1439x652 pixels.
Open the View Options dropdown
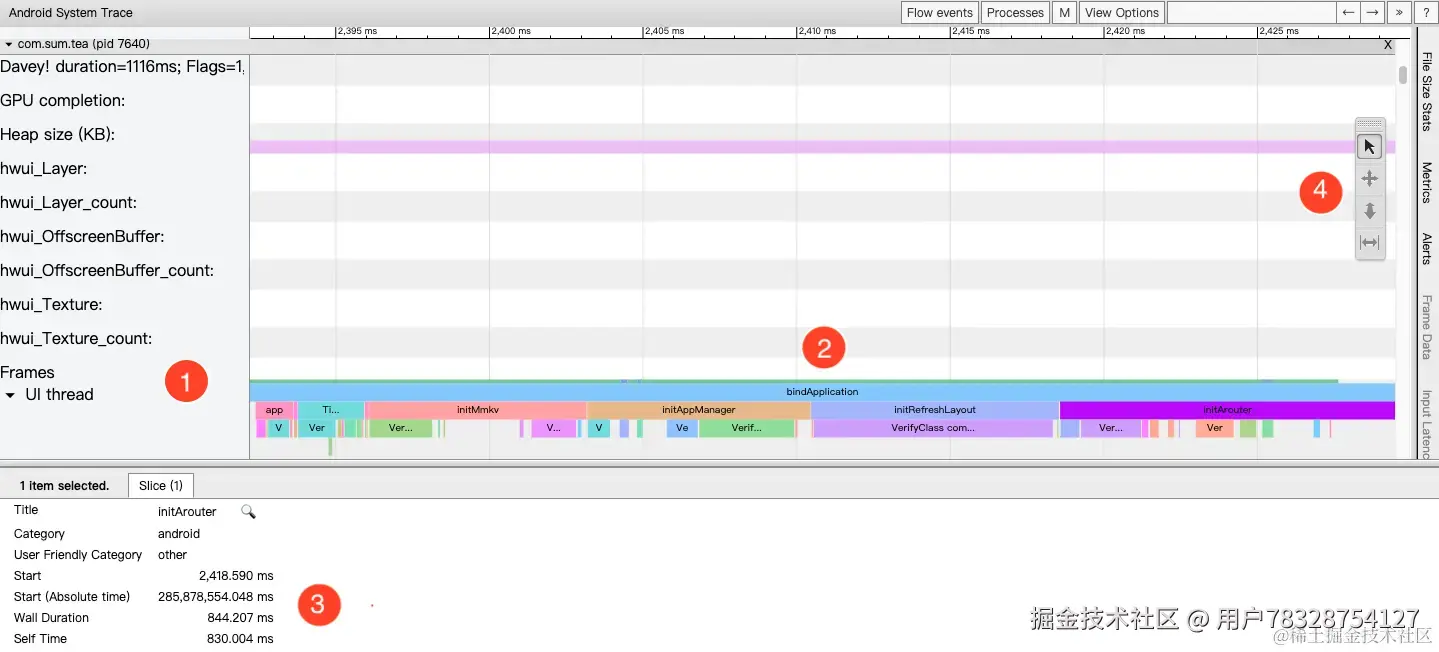[x=1121, y=13]
